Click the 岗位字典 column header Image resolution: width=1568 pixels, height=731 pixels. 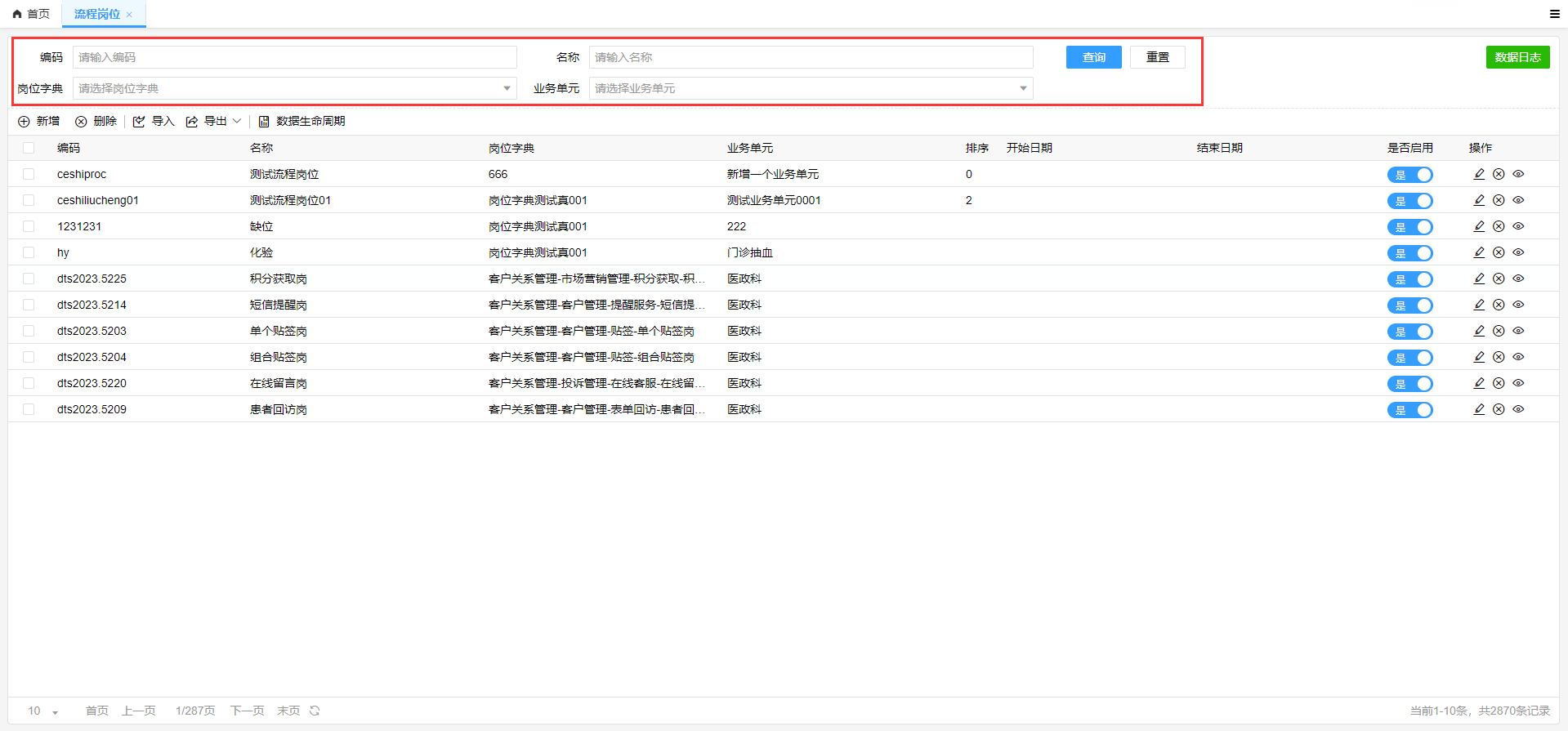click(x=511, y=148)
